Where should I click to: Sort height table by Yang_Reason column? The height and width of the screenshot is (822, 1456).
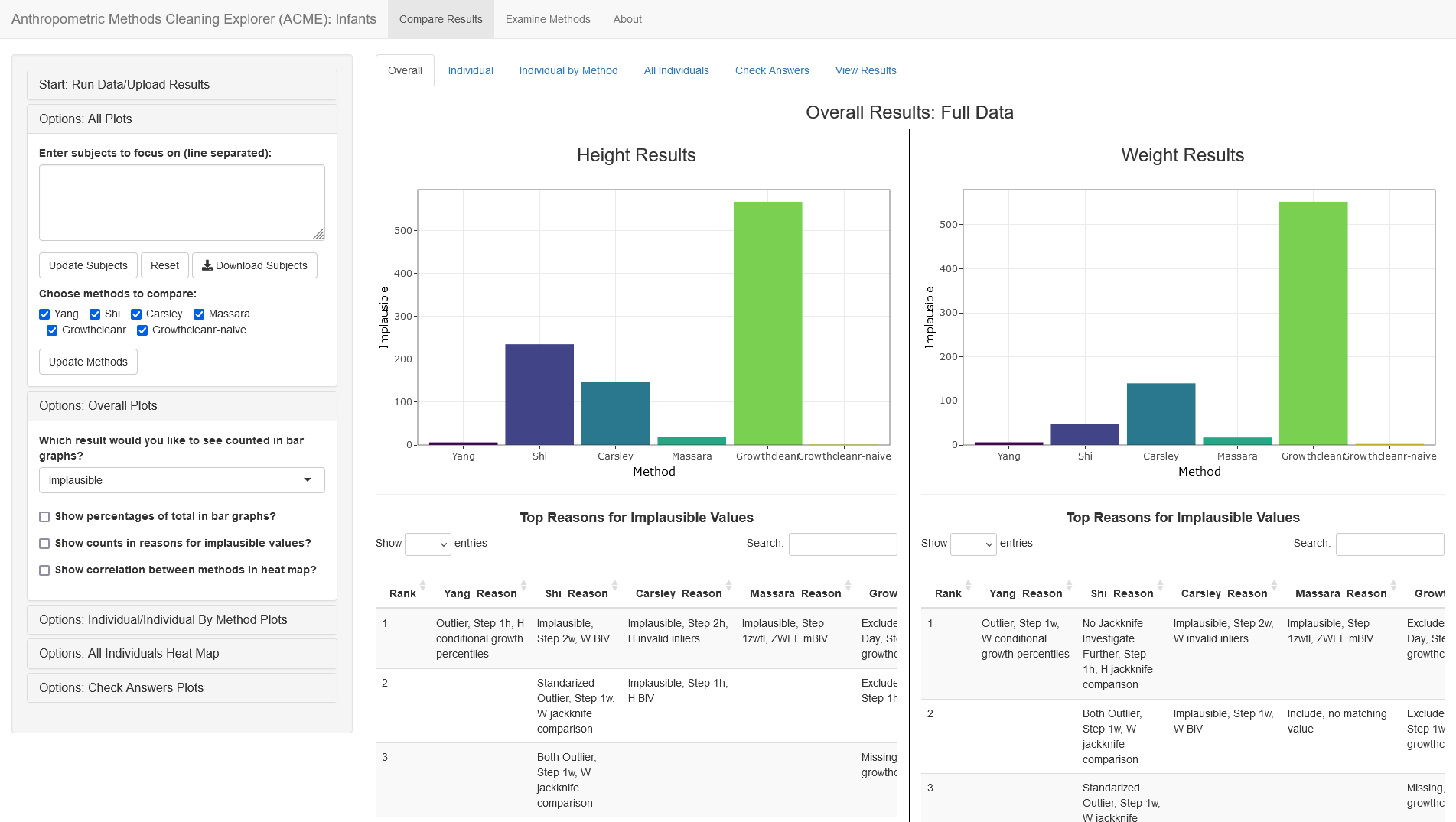(480, 593)
